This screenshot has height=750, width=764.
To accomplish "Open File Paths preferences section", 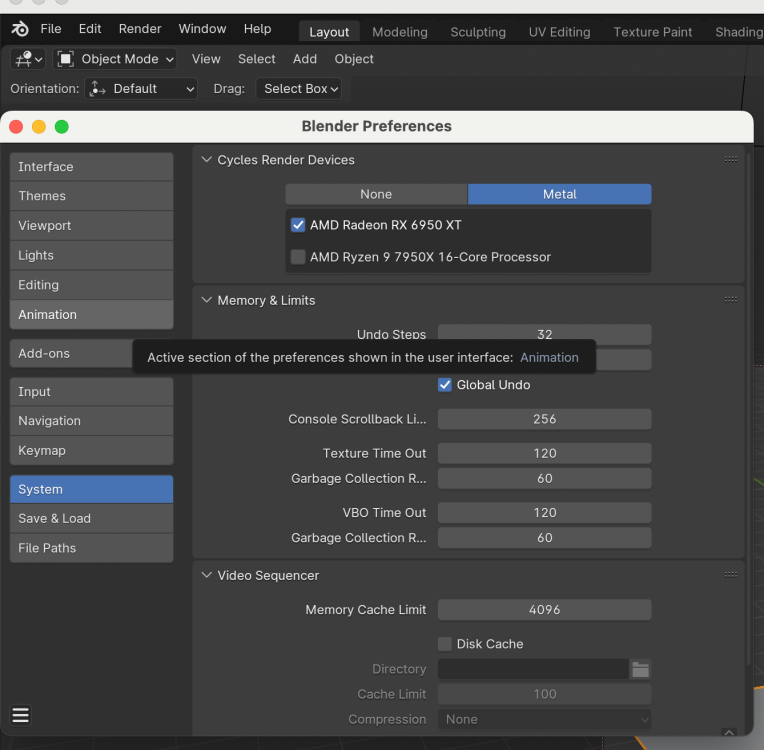I will point(92,548).
